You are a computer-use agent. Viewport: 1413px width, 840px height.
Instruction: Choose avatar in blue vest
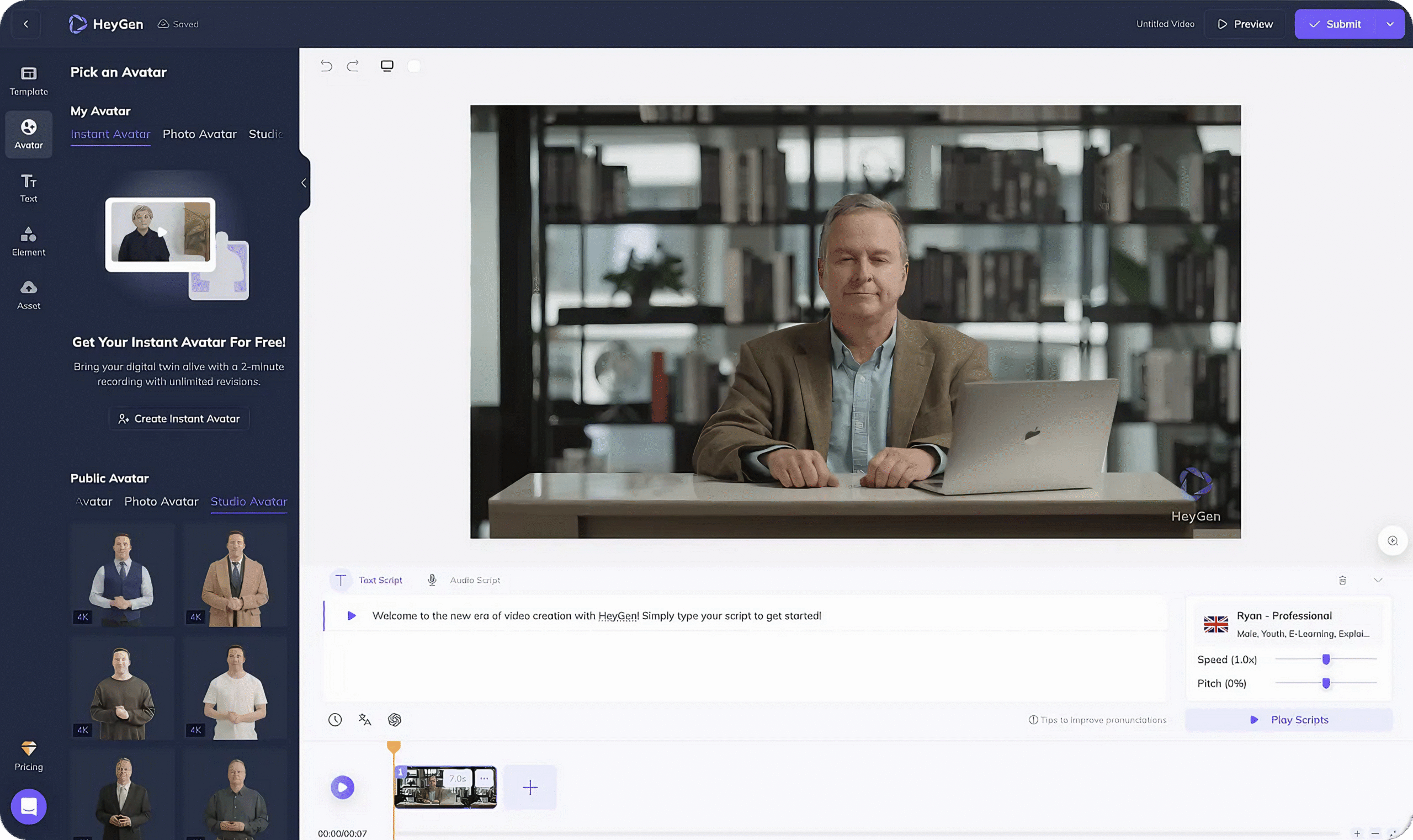(x=123, y=575)
